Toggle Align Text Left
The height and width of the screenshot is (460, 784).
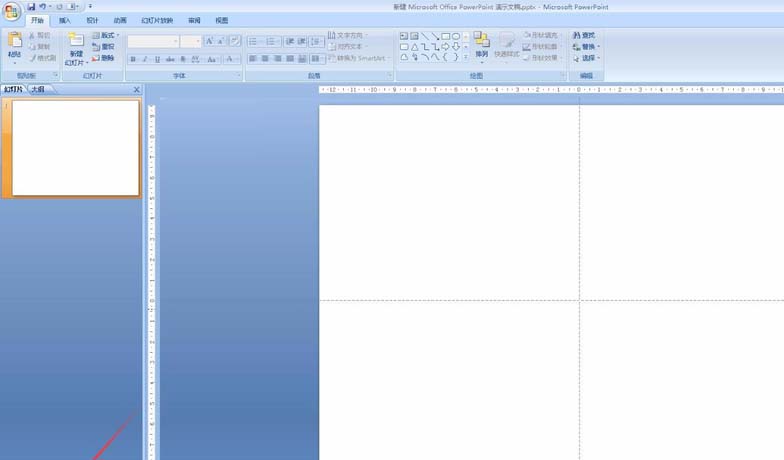(x=253, y=59)
